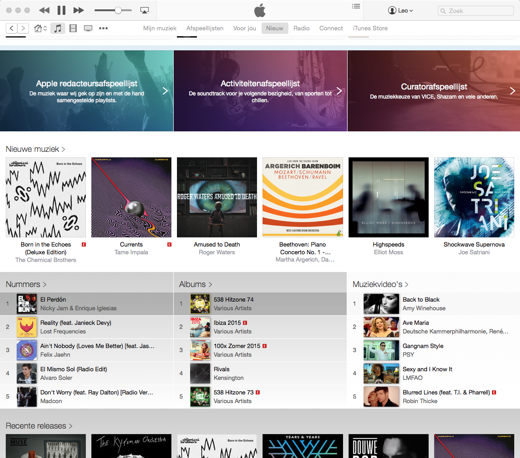Image resolution: width=520 pixels, height=458 pixels.
Task: Open the Ave Maria video thumbnail
Action: pyautogui.click(x=381, y=327)
